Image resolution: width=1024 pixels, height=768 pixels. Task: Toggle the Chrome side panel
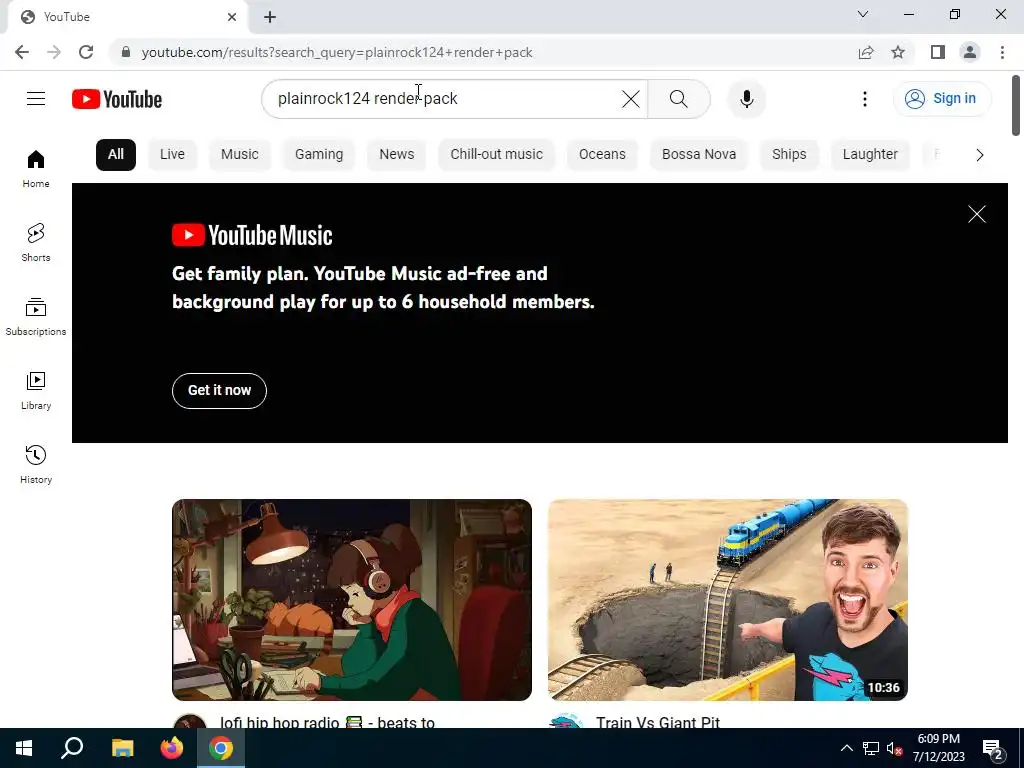938,52
